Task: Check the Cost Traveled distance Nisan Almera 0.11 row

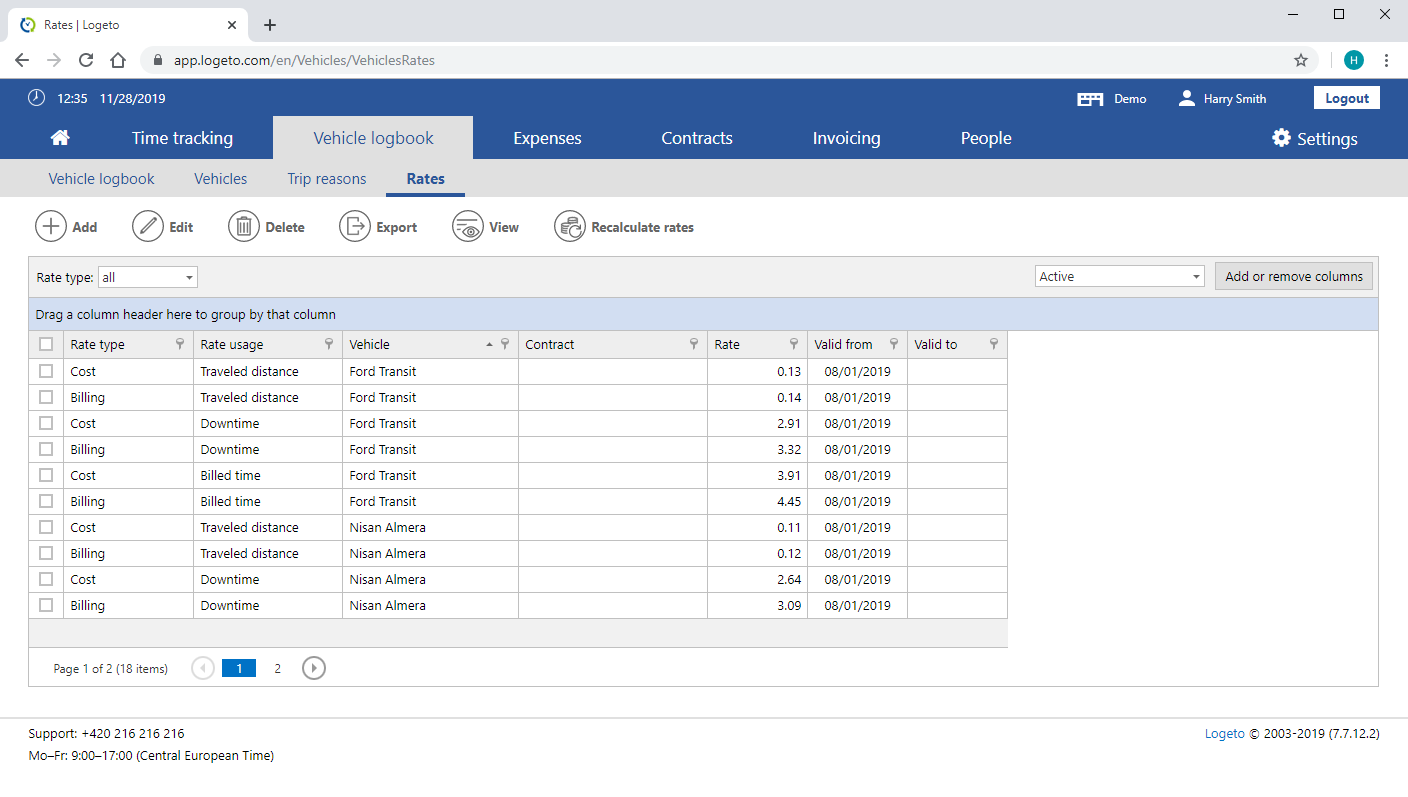Action: tap(46, 527)
